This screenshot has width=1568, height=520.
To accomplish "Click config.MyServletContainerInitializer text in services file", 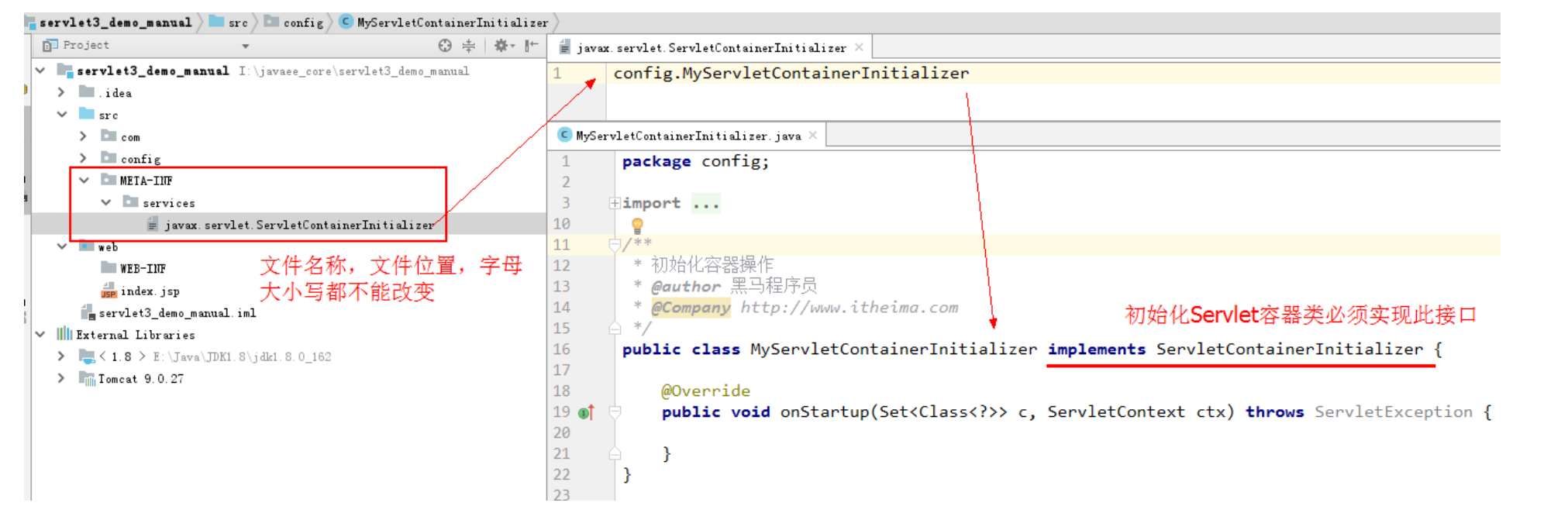I will 791,73.
